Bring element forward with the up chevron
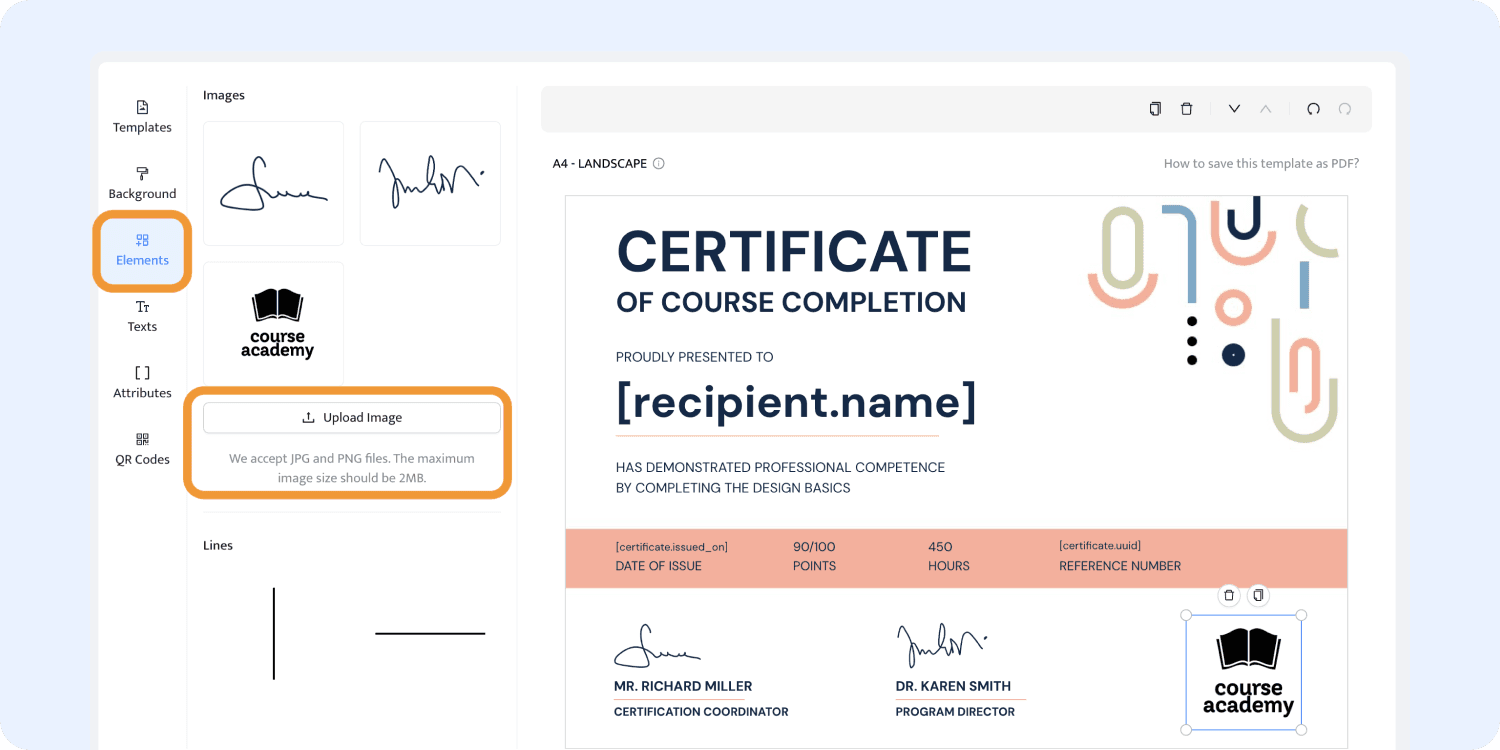Screen dimensions: 1500x750 [1265, 109]
